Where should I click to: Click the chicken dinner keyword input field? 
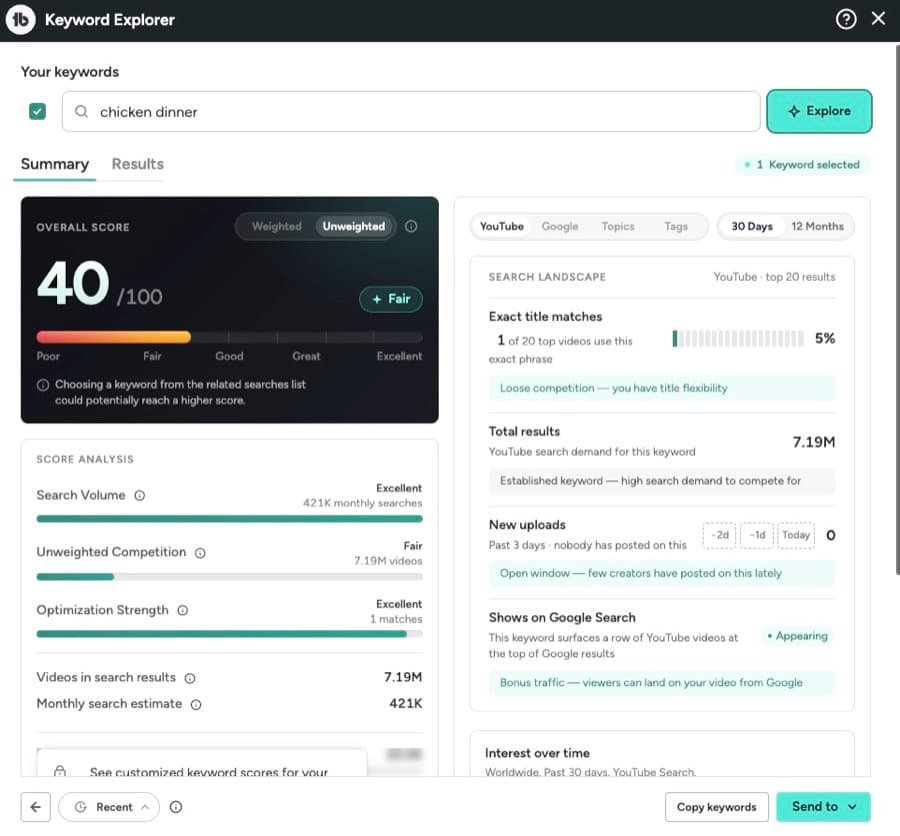tap(411, 111)
